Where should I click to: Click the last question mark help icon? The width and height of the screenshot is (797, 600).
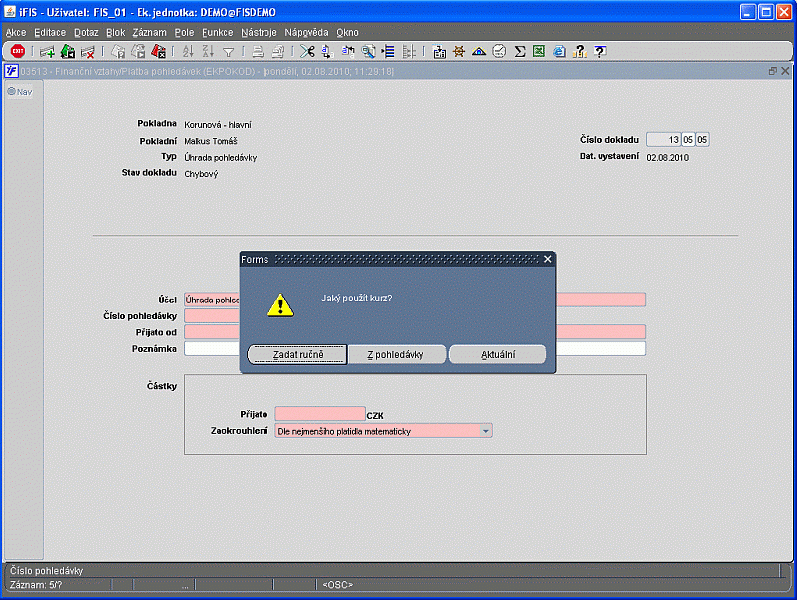(x=599, y=52)
